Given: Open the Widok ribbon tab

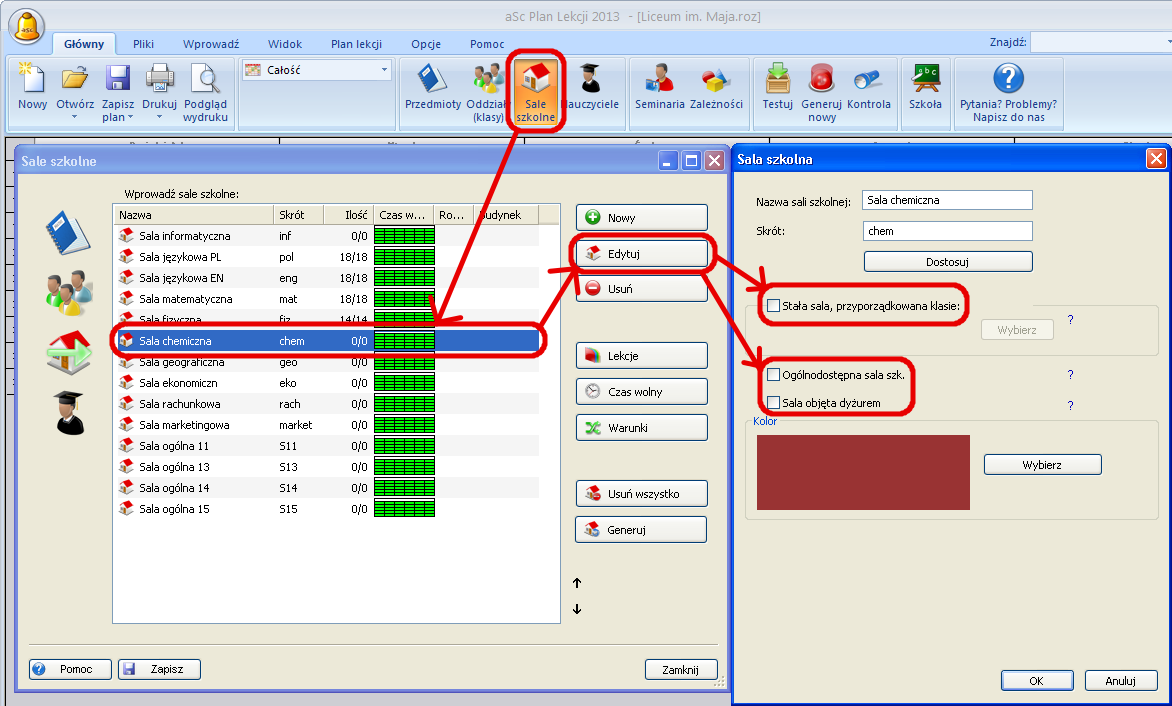Looking at the screenshot, I should coord(285,44).
